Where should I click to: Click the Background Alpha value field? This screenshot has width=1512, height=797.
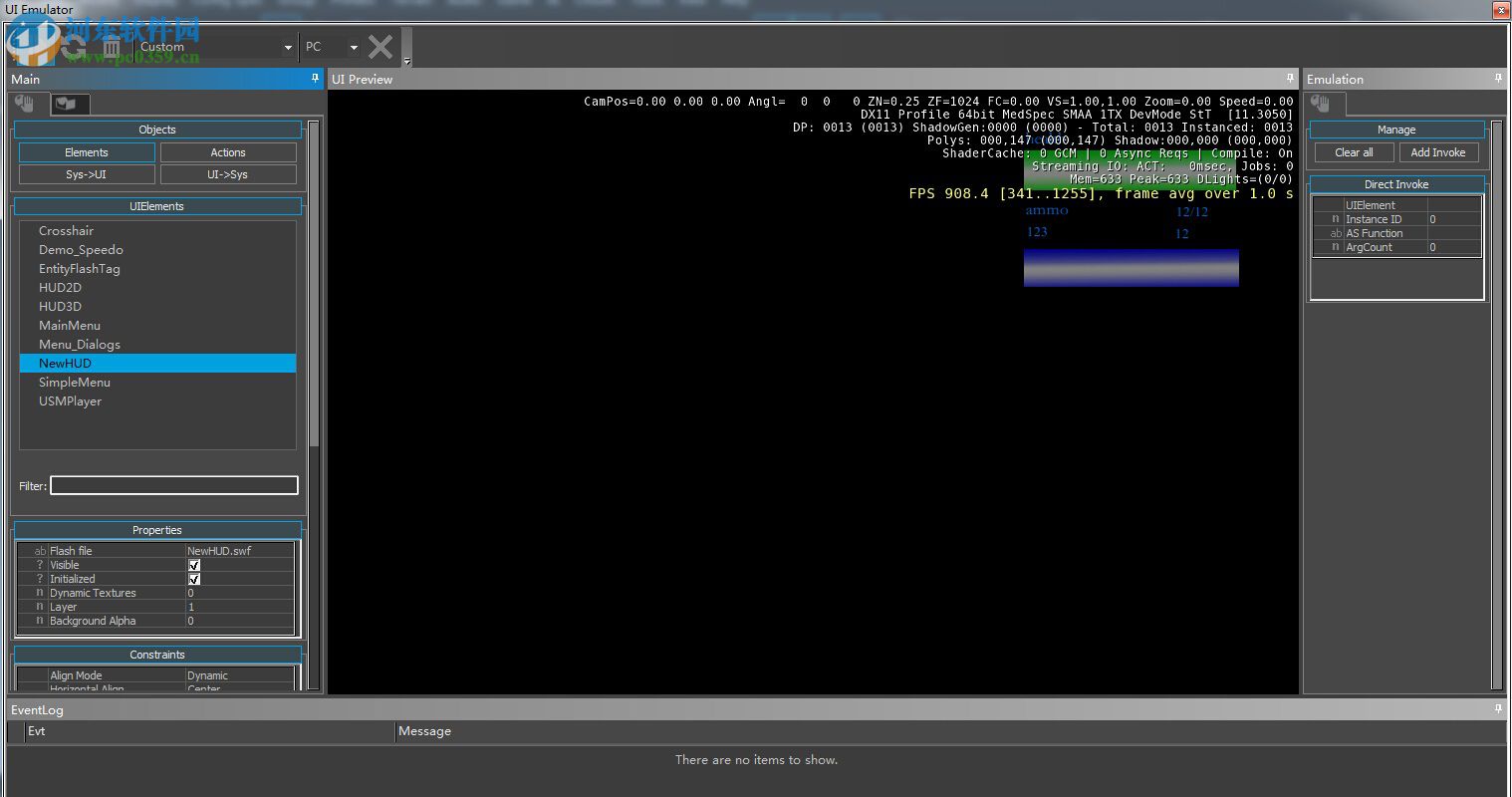(x=240, y=621)
